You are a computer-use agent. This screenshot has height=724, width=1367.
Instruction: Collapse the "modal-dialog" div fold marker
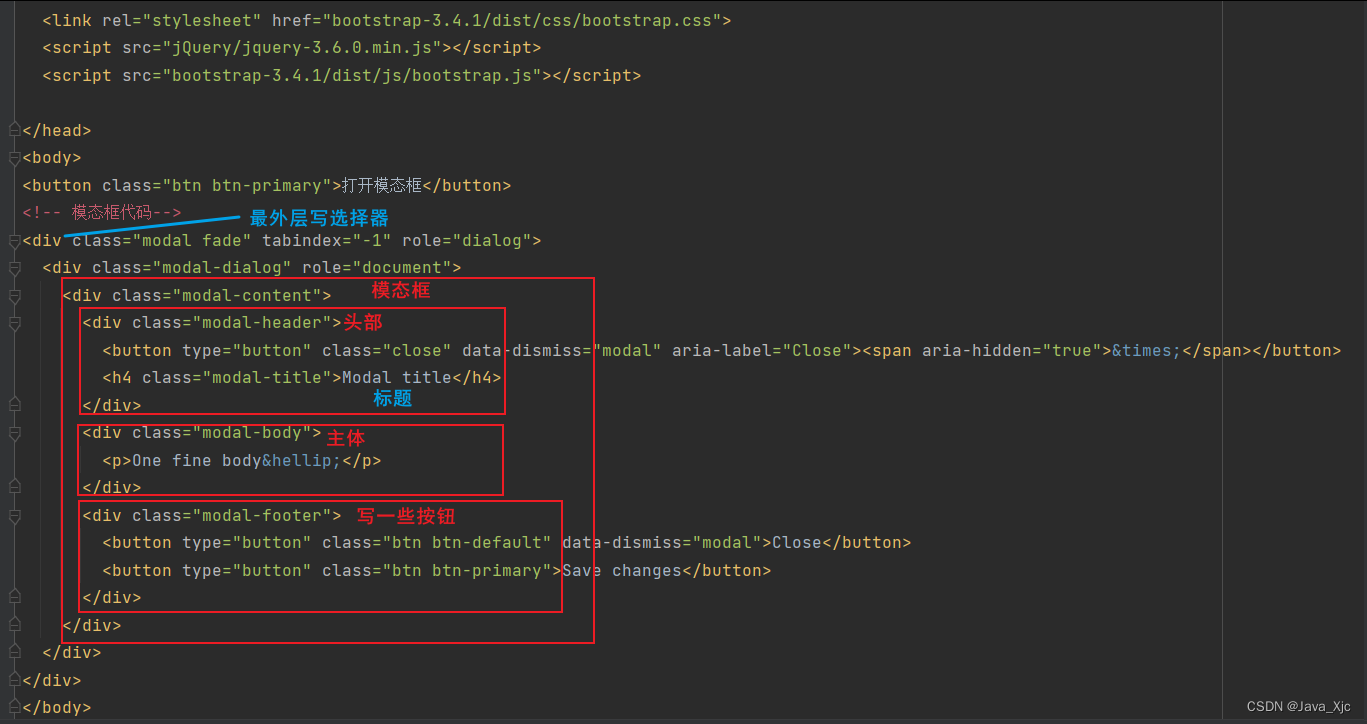coord(14,268)
